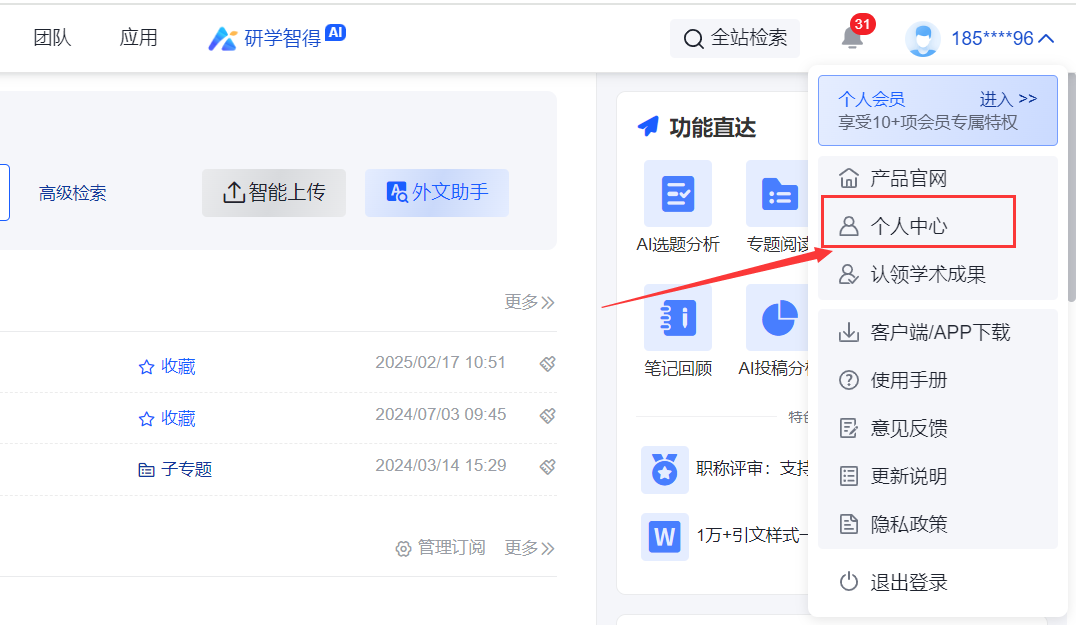The image size is (1076, 625).
Task: Click the W citation style icon
Action: (x=664, y=536)
